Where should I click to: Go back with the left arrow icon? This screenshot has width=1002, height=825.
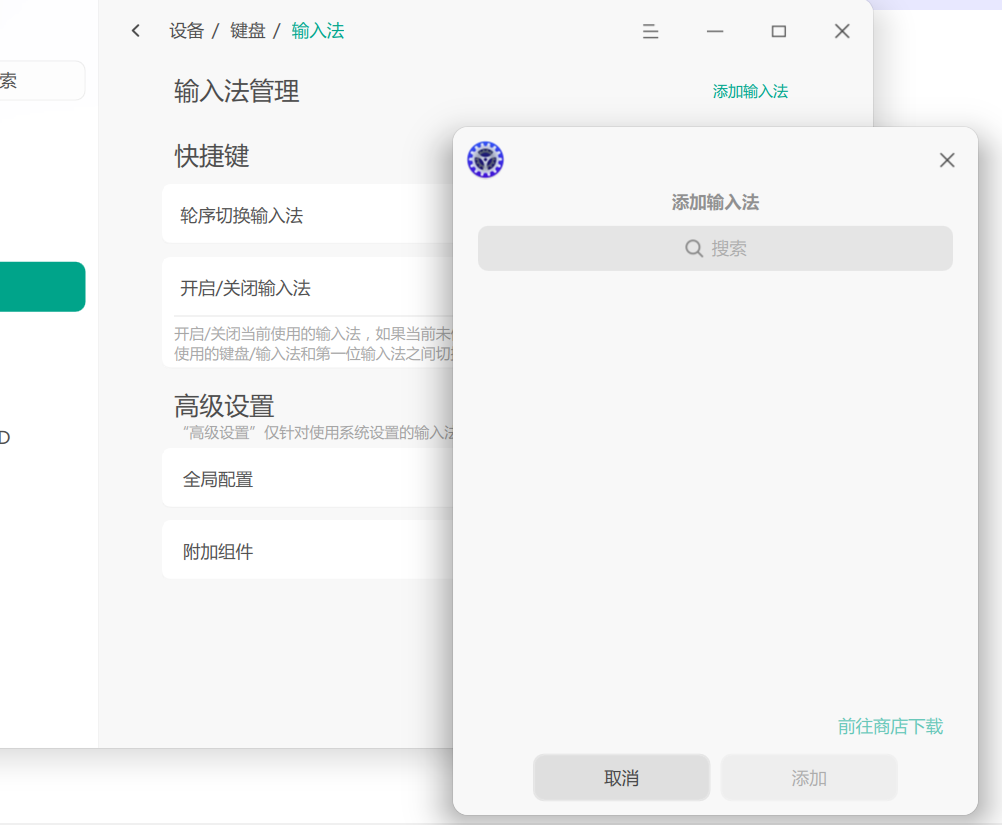135,31
